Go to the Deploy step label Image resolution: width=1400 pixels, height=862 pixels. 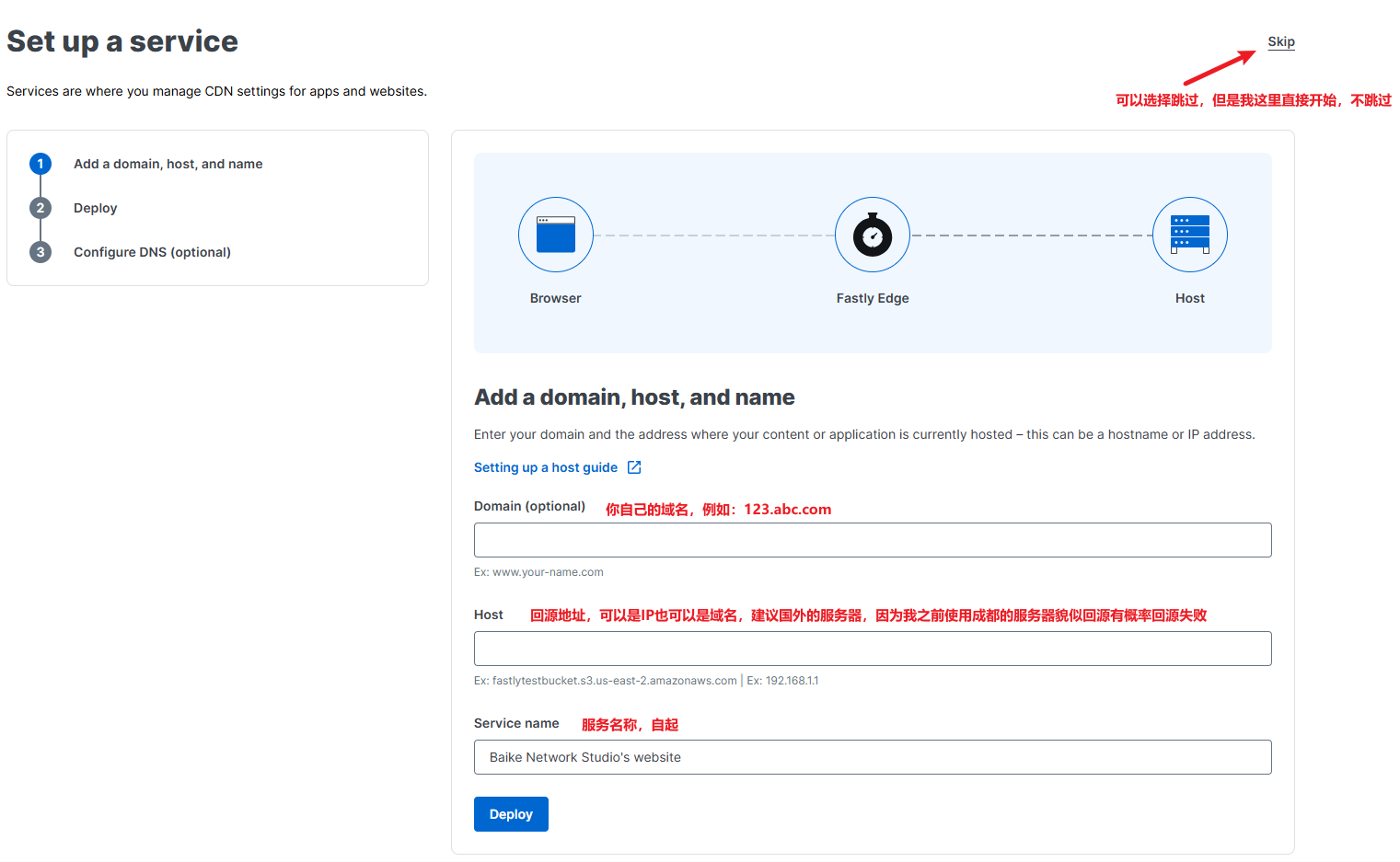point(96,208)
